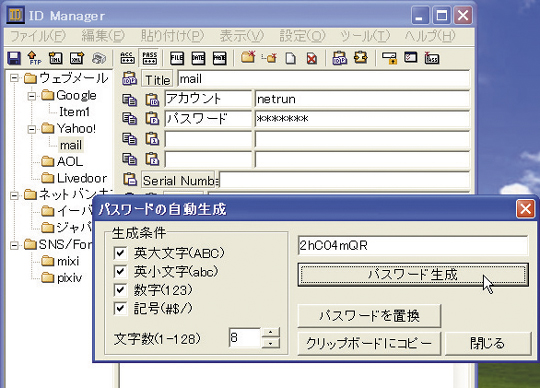Select the AOL folder in the tree

coord(70,161)
